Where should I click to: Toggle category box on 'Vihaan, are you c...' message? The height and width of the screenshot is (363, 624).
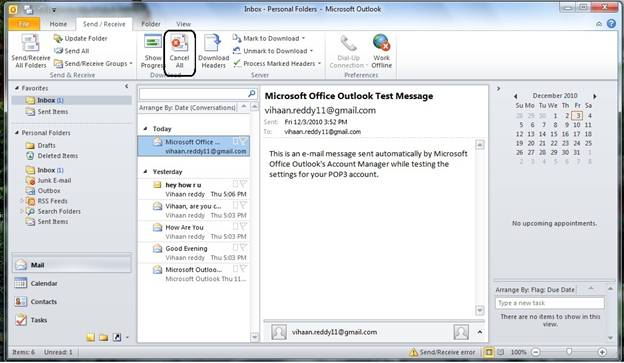pyautogui.click(x=235, y=205)
